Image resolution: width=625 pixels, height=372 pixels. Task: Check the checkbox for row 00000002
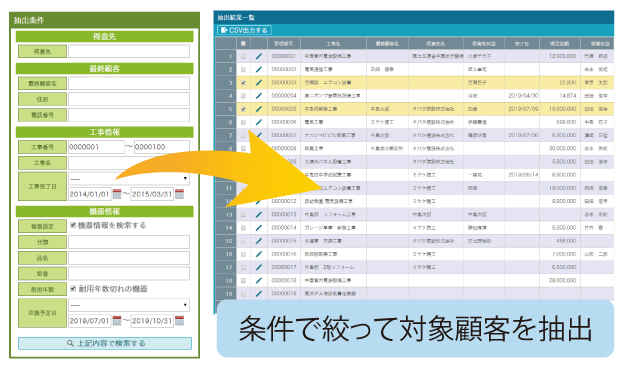coord(243,70)
